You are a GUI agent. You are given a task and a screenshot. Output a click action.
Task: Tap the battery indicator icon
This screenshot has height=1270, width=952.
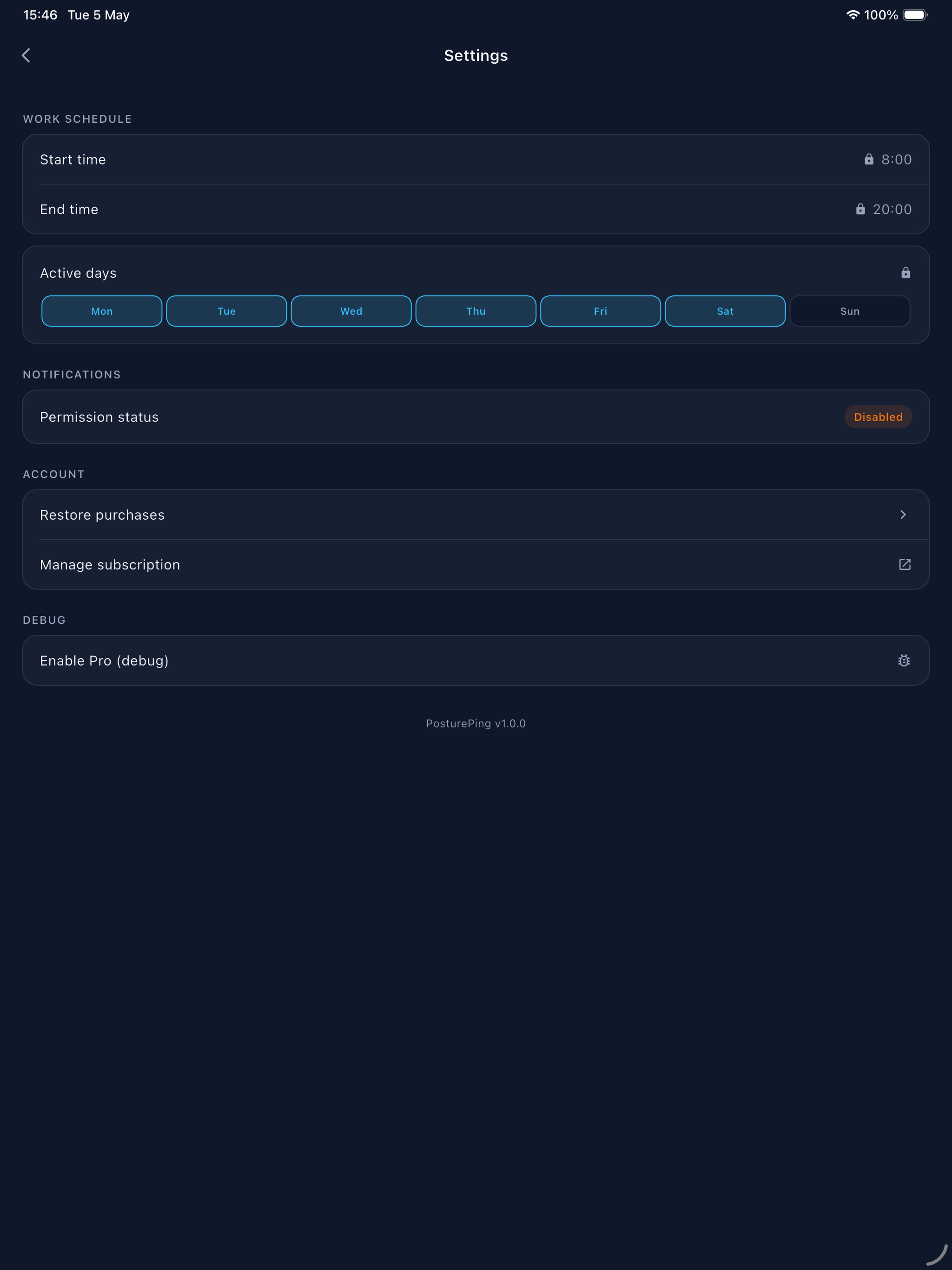coord(915,15)
